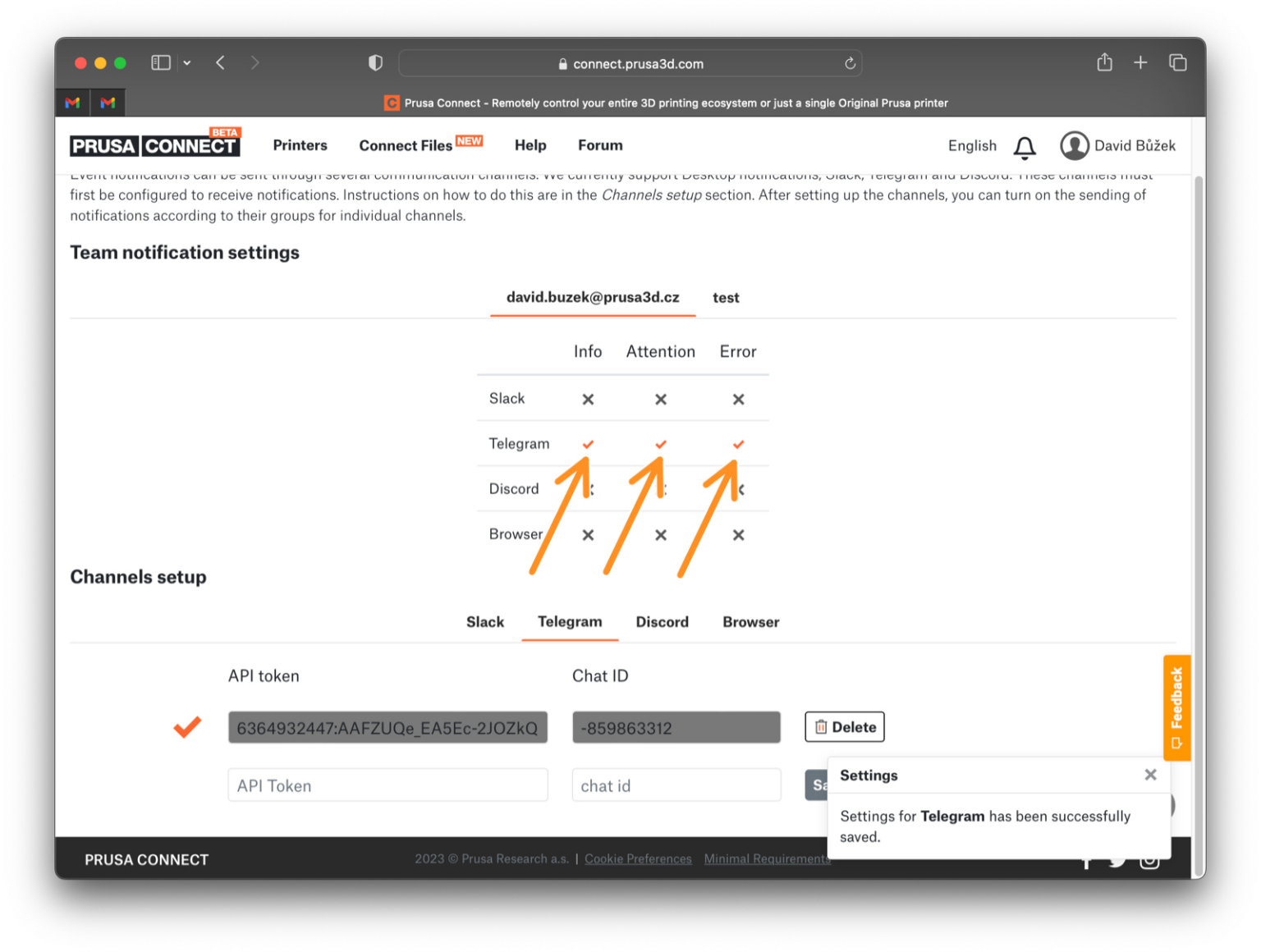This screenshot has height=952, width=1261.
Task: Click the empty API Token input field
Action: [x=387, y=785]
